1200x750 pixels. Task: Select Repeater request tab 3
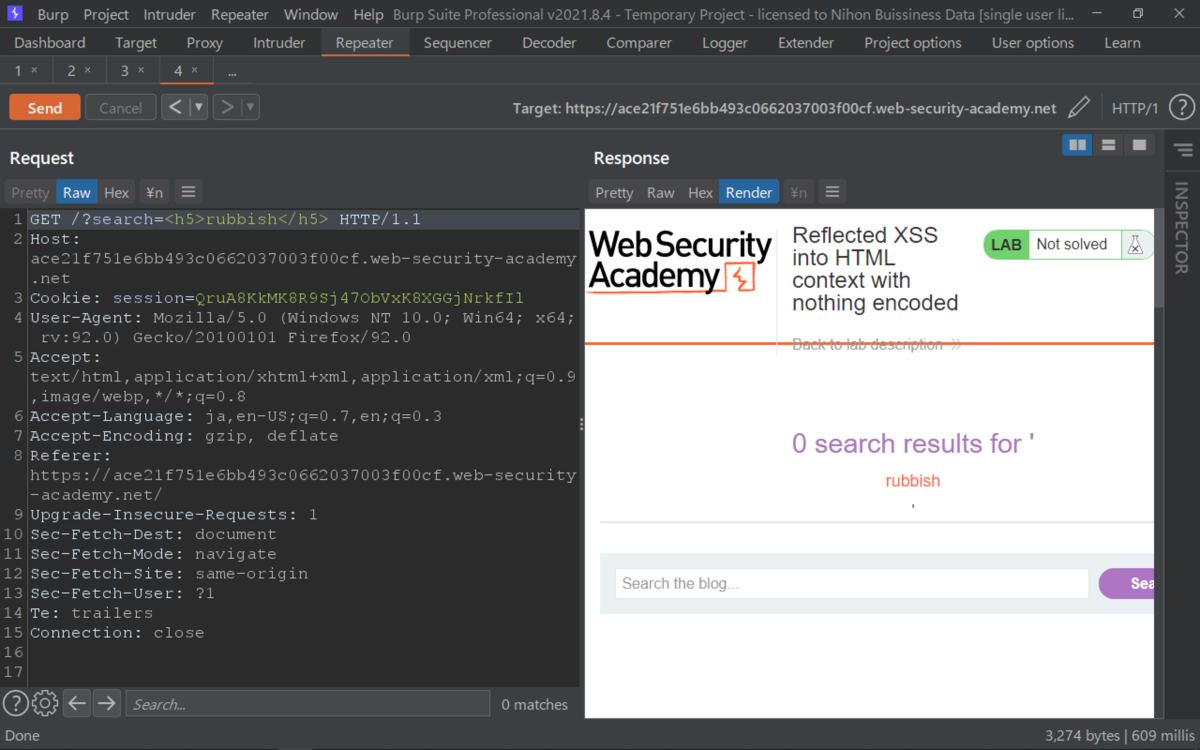pos(125,71)
